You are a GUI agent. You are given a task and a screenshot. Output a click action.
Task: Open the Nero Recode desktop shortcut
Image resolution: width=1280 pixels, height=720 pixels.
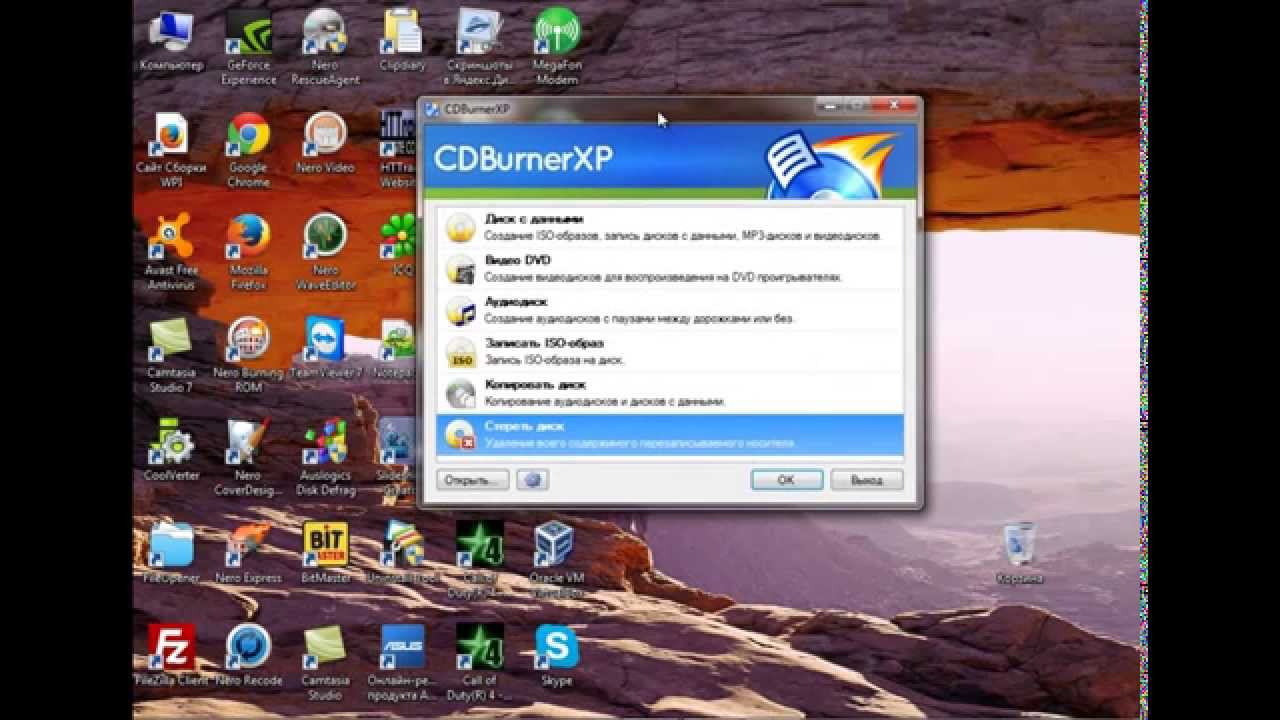click(248, 655)
